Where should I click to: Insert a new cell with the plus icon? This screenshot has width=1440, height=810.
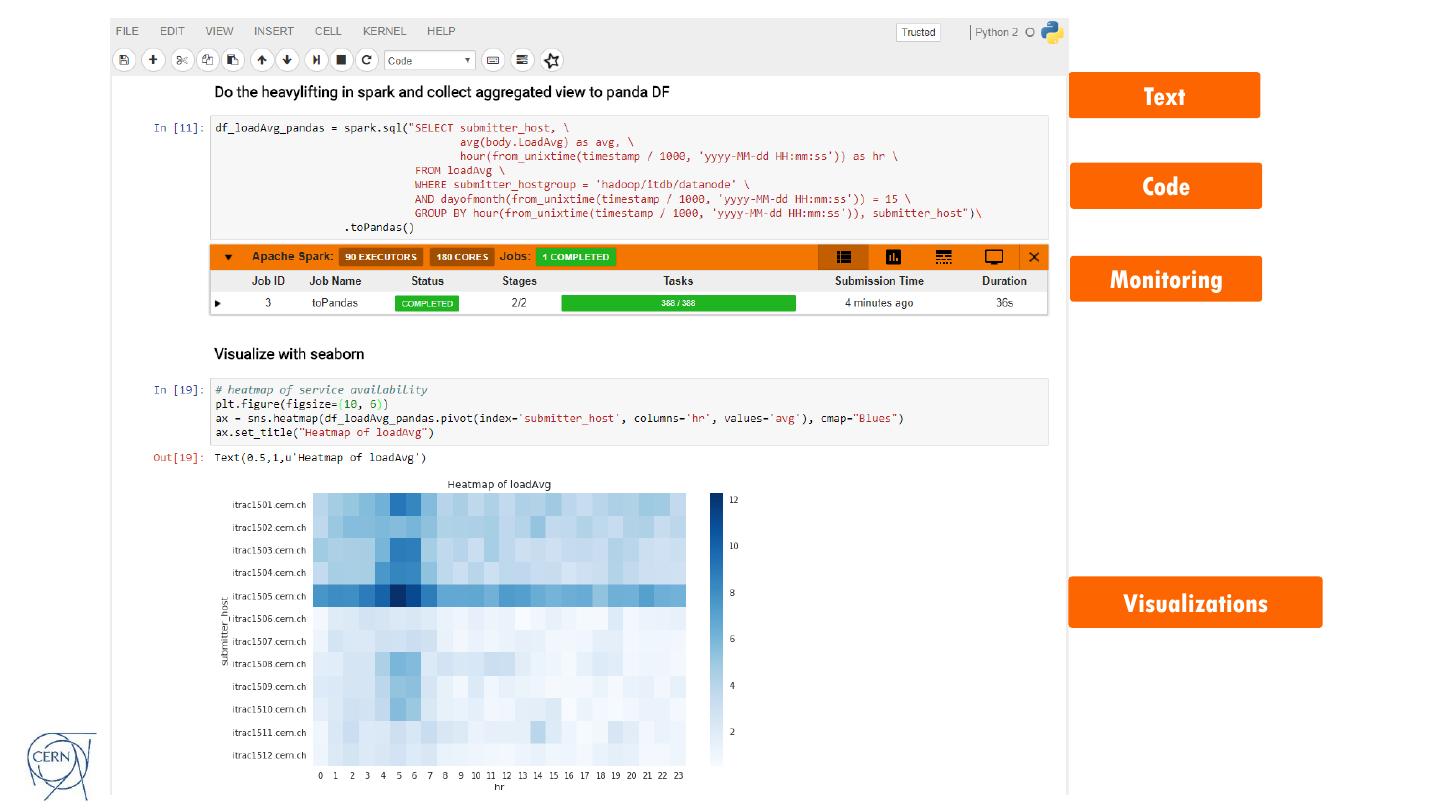pos(153,60)
